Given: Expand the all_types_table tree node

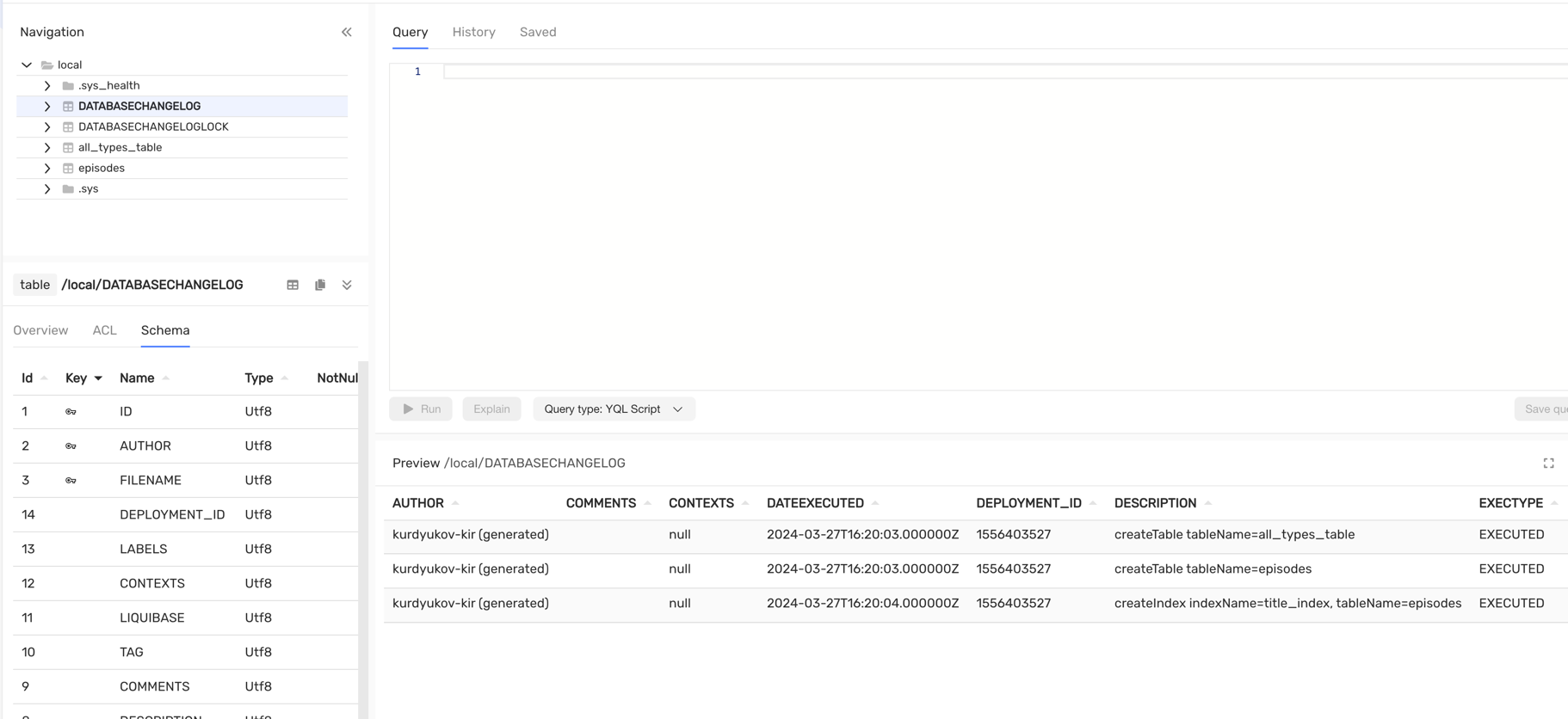Looking at the screenshot, I should coord(47,148).
